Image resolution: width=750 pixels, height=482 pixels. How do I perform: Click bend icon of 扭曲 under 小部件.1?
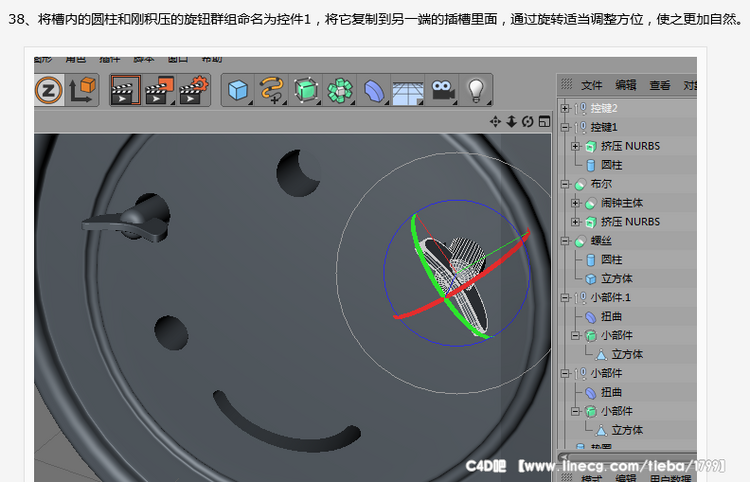(x=591, y=317)
